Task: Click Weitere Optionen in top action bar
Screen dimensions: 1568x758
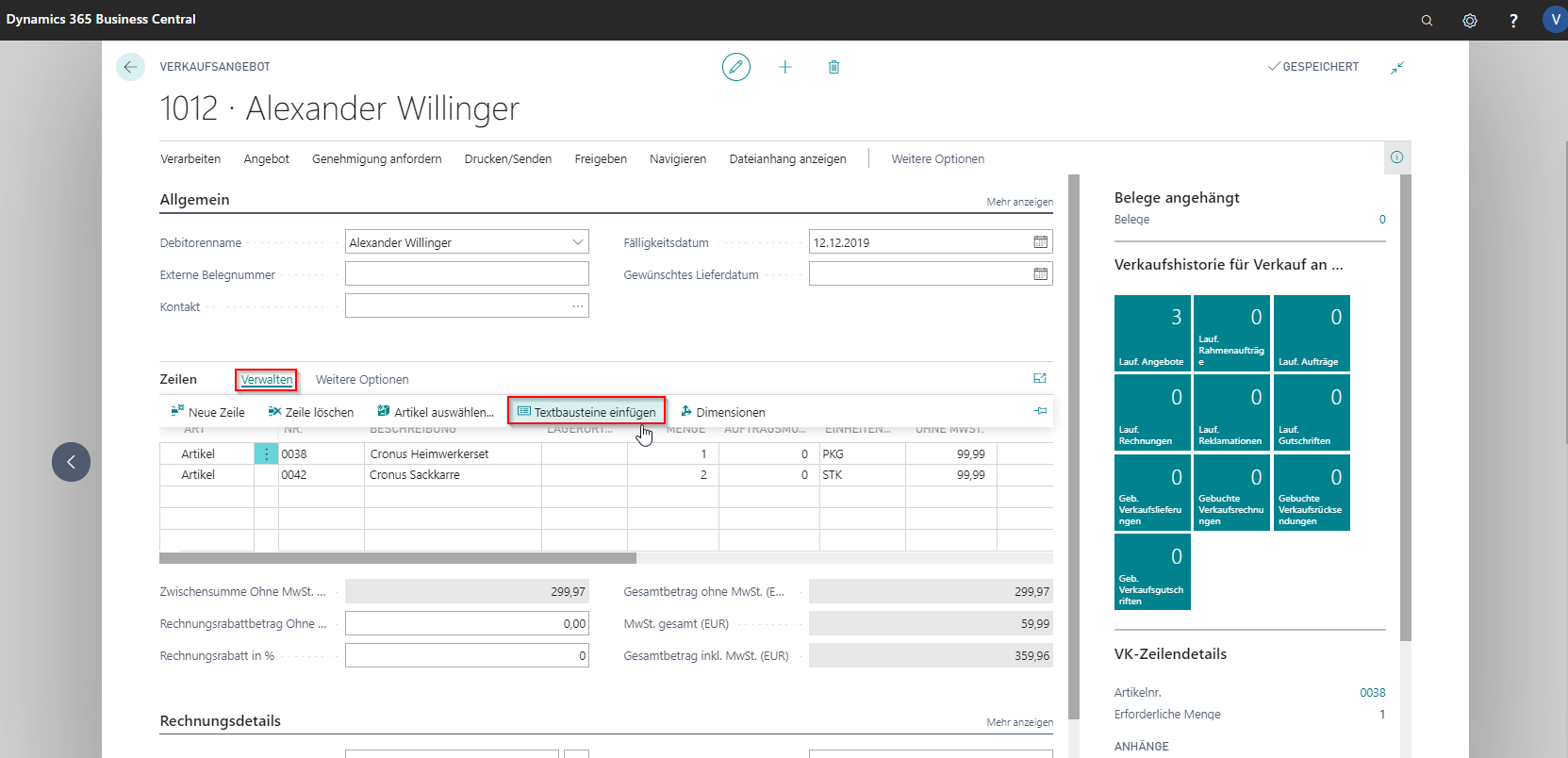Action: pos(937,158)
